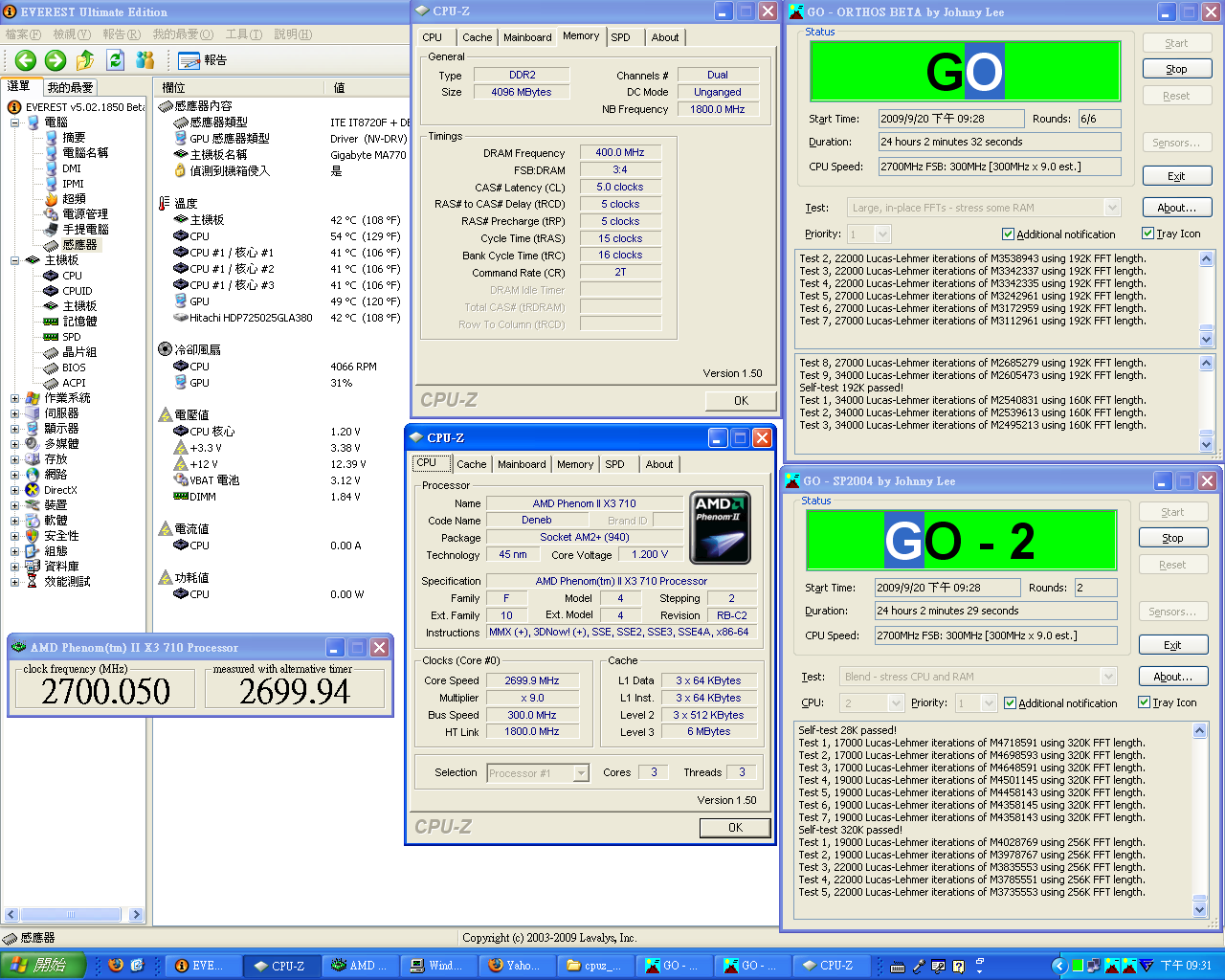Screen dimensions: 1225x980
Task: Expand the 顯示器 tree node
Action: point(14,429)
